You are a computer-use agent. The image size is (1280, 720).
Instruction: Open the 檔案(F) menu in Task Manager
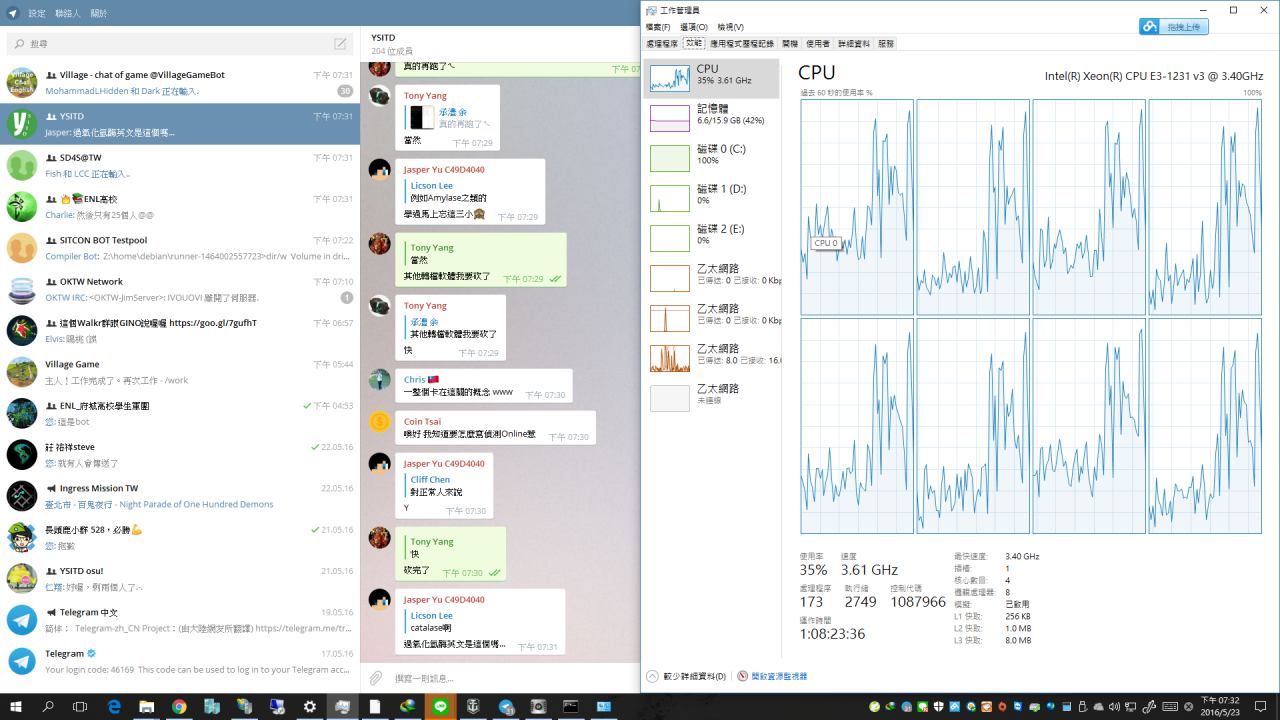click(659, 27)
